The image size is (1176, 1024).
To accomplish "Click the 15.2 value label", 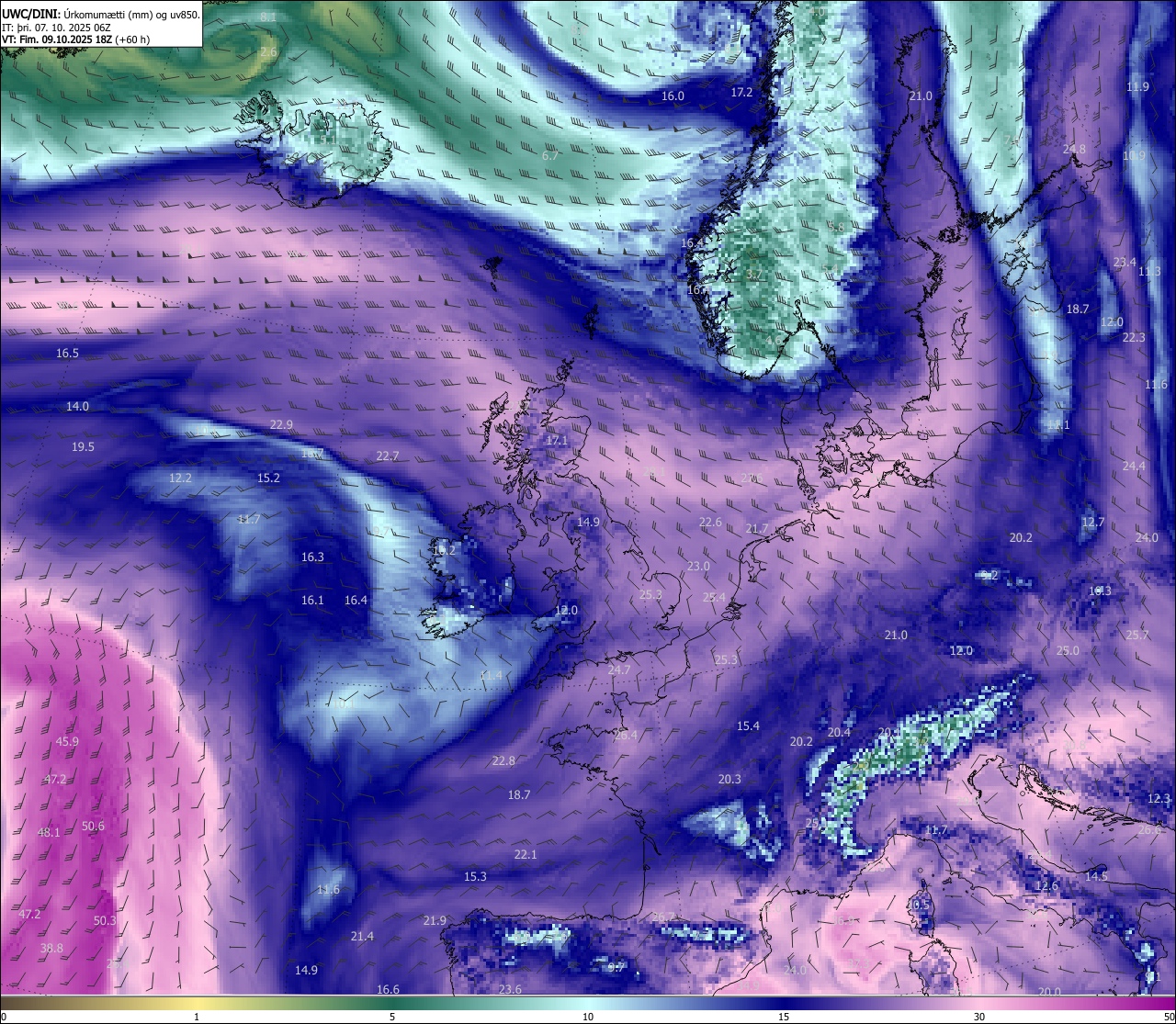I will tap(268, 478).
